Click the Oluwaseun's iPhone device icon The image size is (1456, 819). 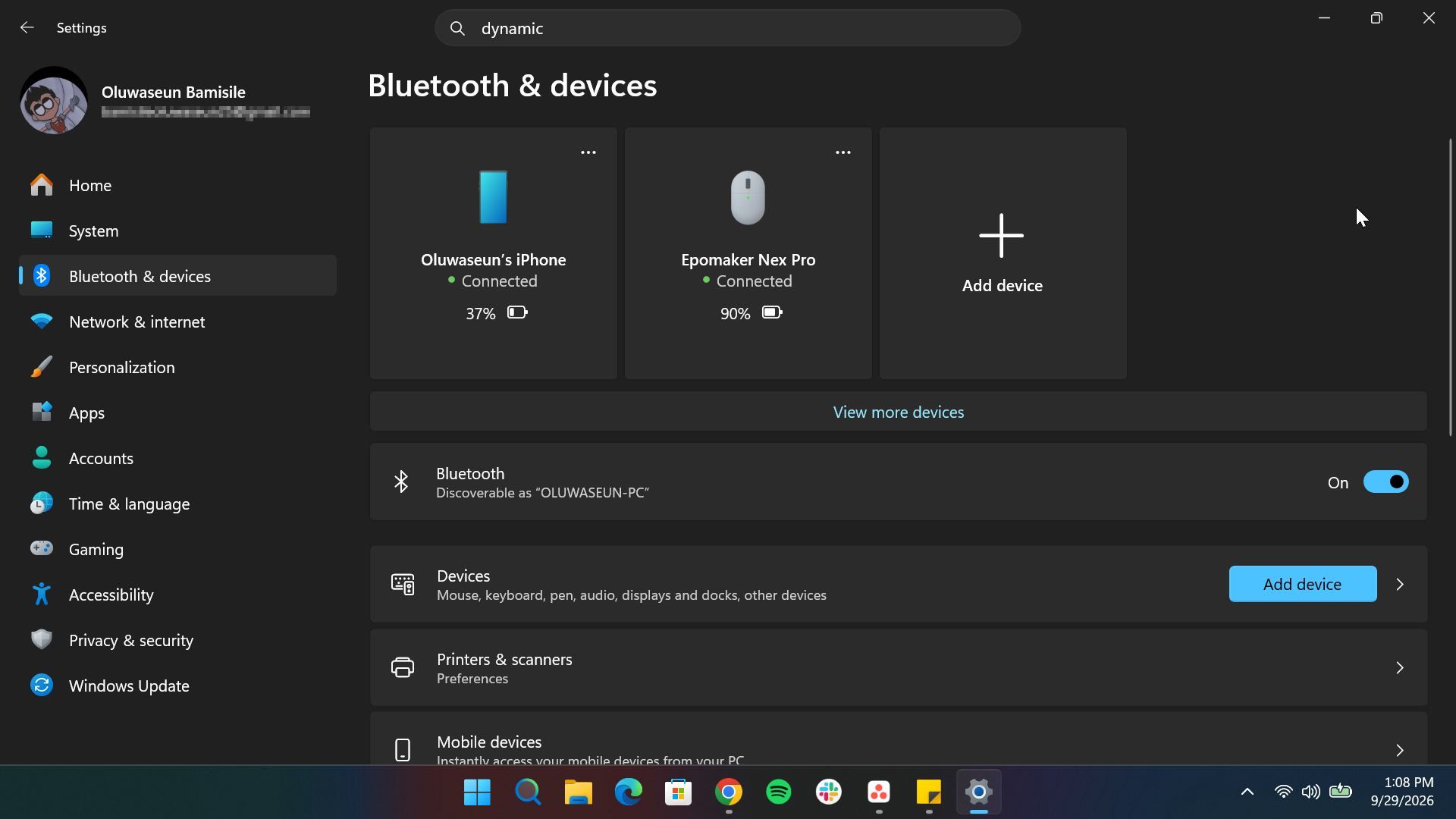[x=493, y=197]
